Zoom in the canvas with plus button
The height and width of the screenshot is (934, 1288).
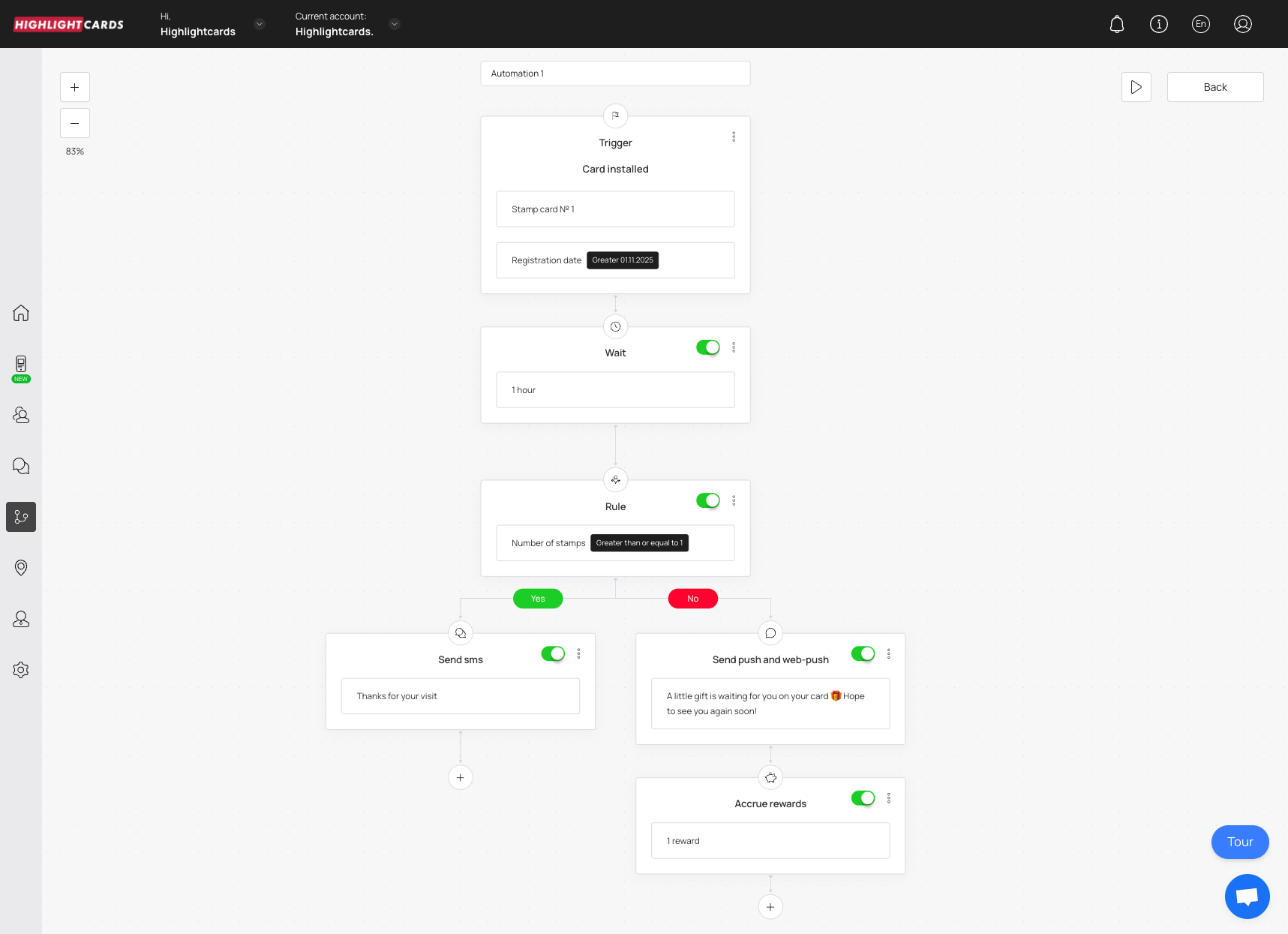coord(75,87)
